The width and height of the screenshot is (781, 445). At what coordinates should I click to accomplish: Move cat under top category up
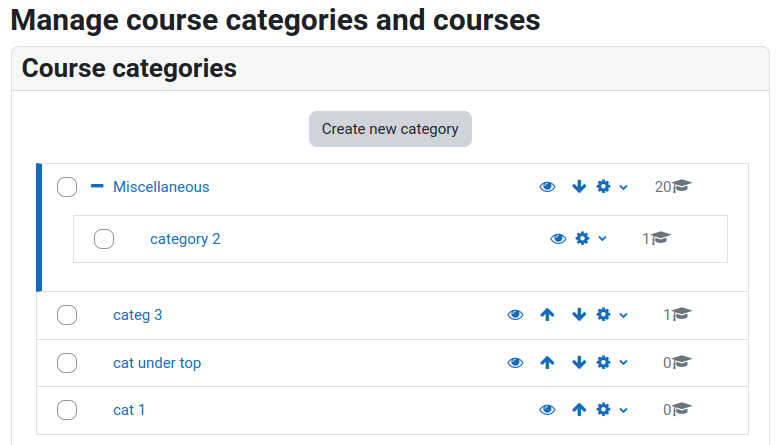point(547,363)
